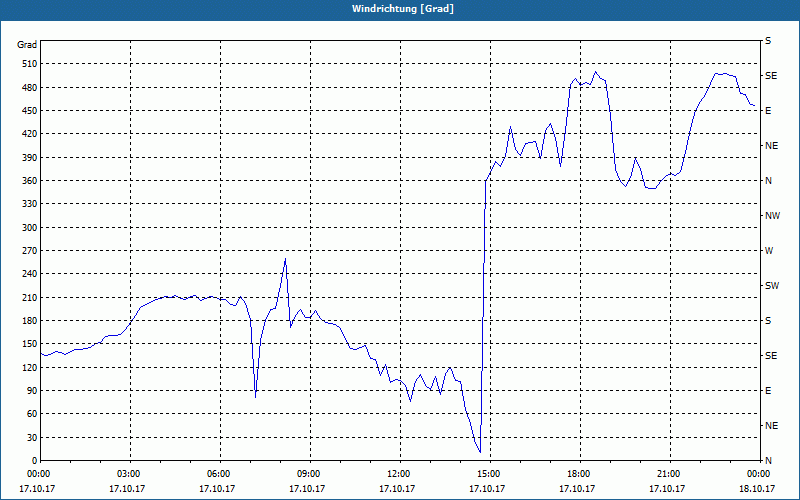
Task: Select the 210 y-axis value
Action: click(30, 297)
